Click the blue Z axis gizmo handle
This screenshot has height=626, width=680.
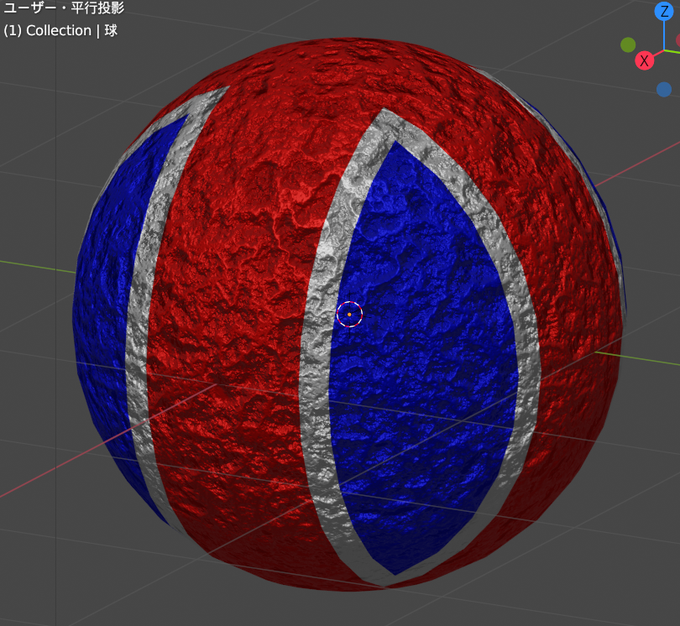click(x=664, y=11)
